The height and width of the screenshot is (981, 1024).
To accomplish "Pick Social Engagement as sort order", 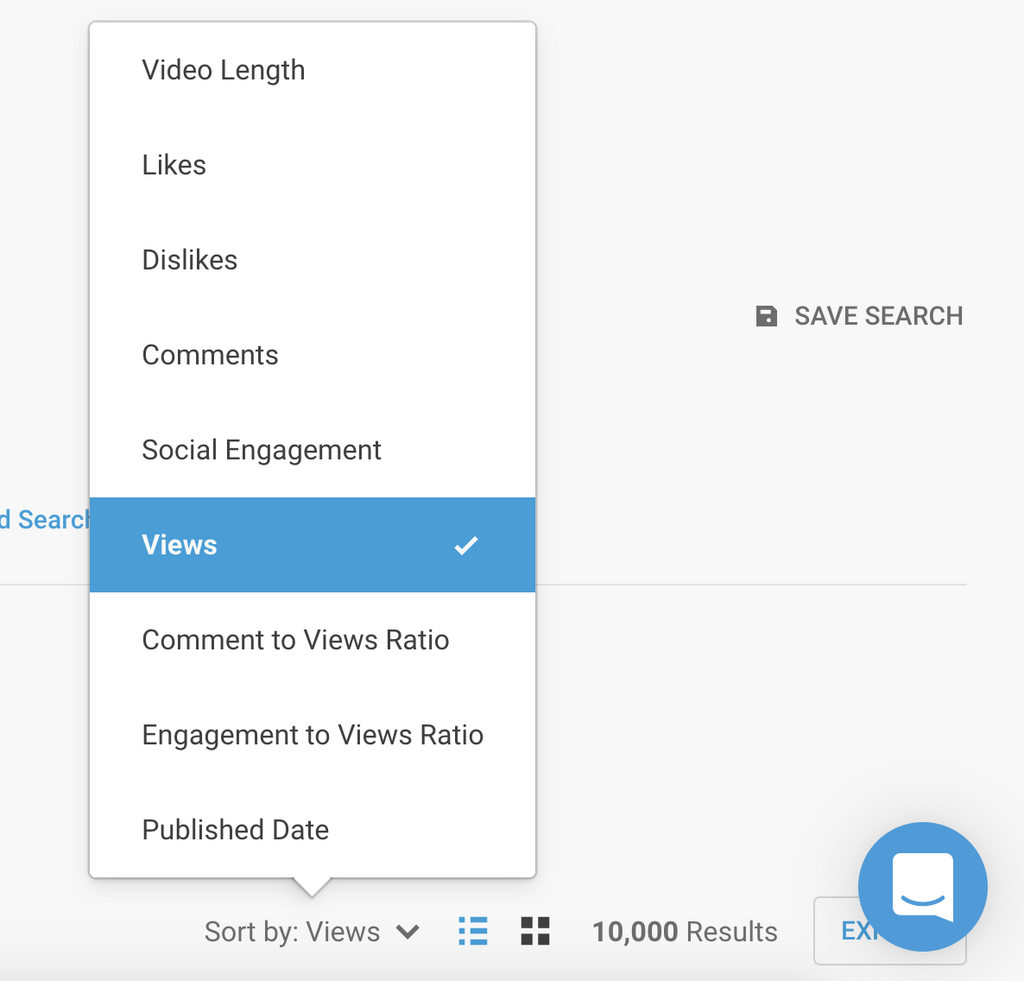I will 261,450.
